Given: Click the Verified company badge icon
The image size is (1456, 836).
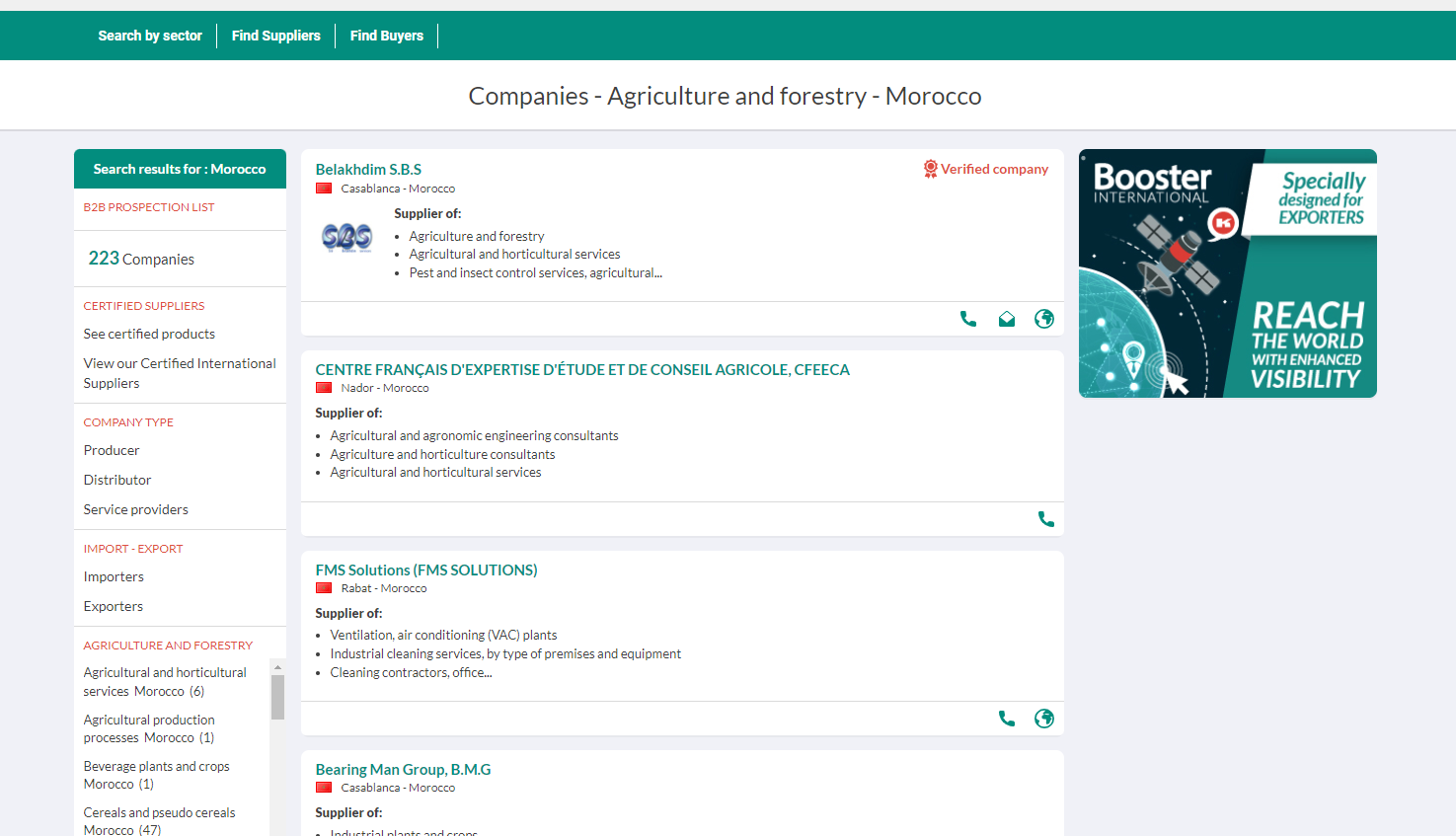Looking at the screenshot, I should (930, 169).
